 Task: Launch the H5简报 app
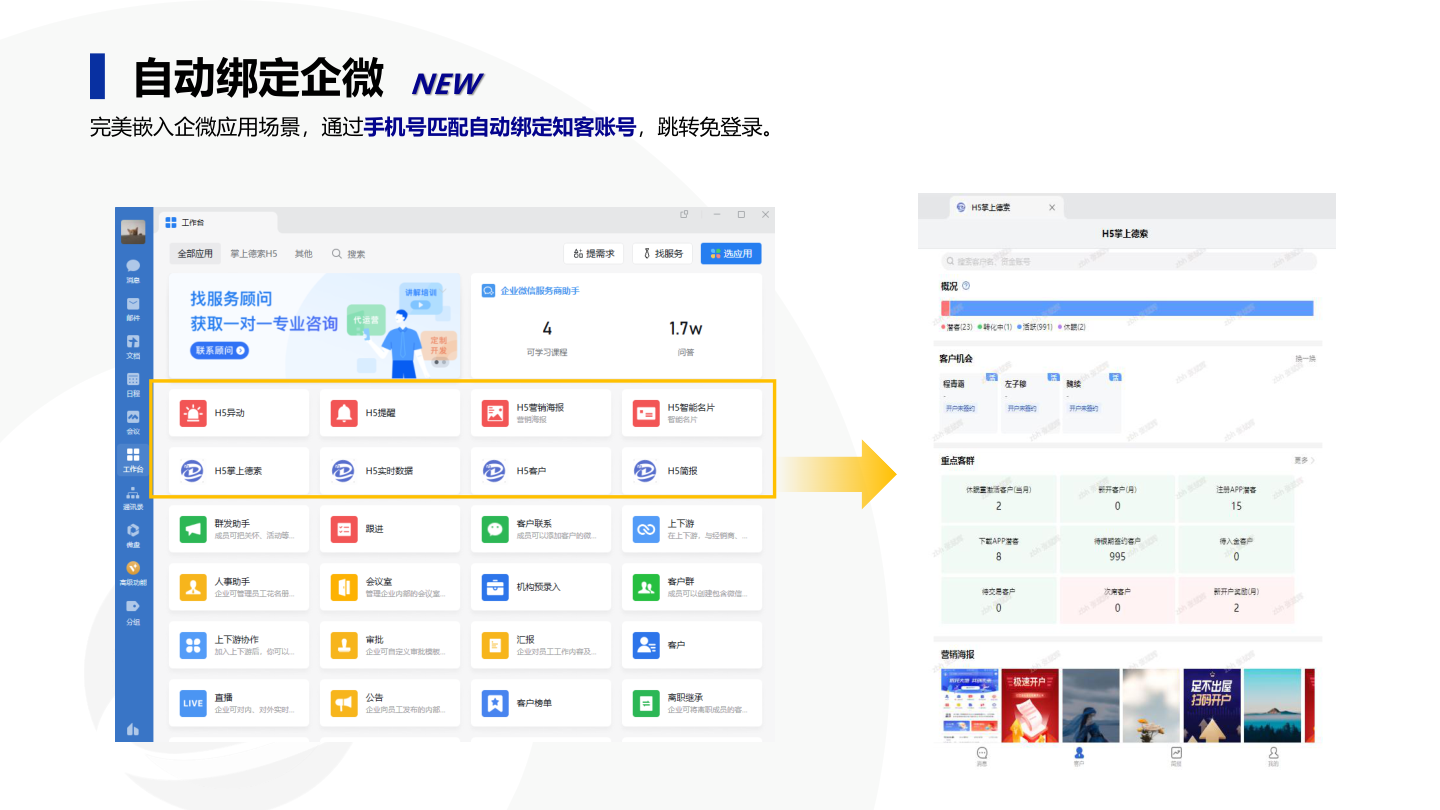click(692, 471)
